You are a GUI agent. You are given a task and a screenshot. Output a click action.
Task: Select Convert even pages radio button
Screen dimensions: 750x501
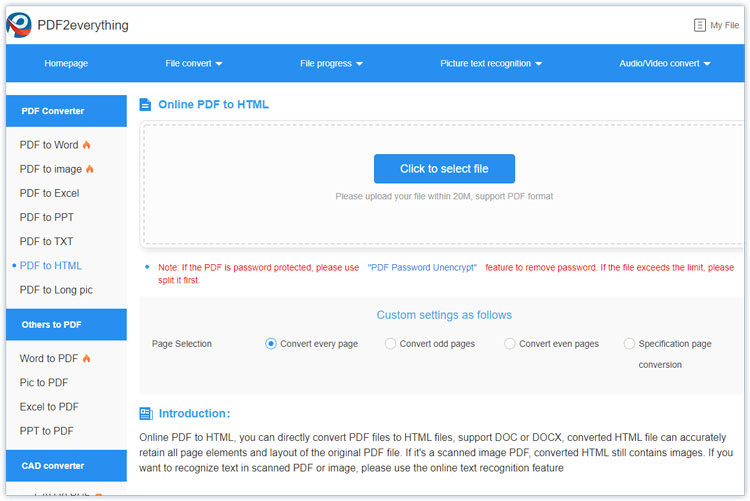point(510,344)
